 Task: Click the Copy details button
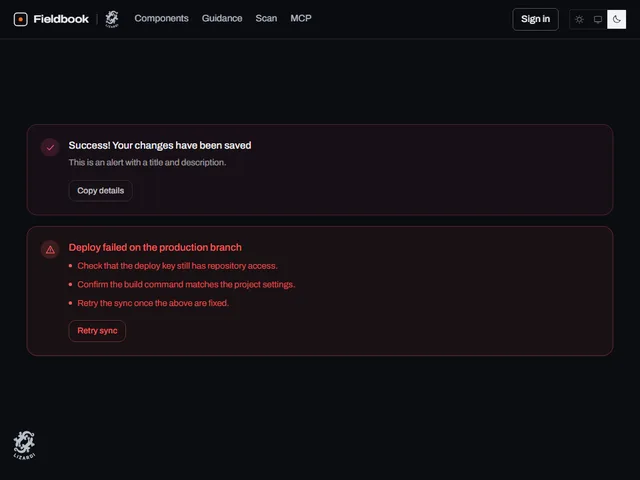[x=100, y=191]
